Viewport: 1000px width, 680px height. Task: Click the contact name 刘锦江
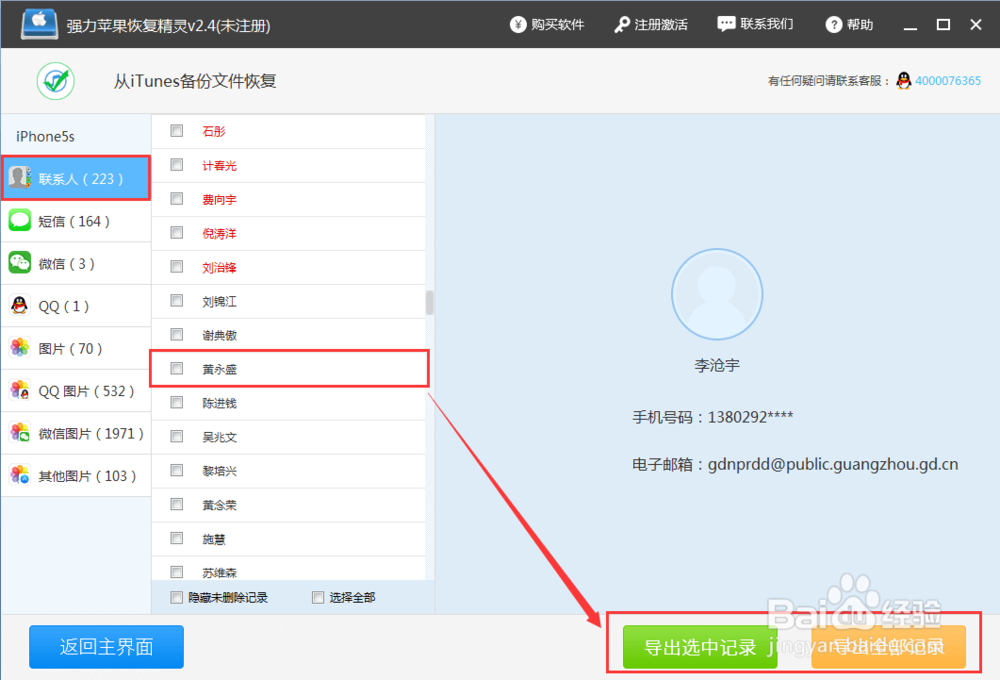[x=219, y=301]
